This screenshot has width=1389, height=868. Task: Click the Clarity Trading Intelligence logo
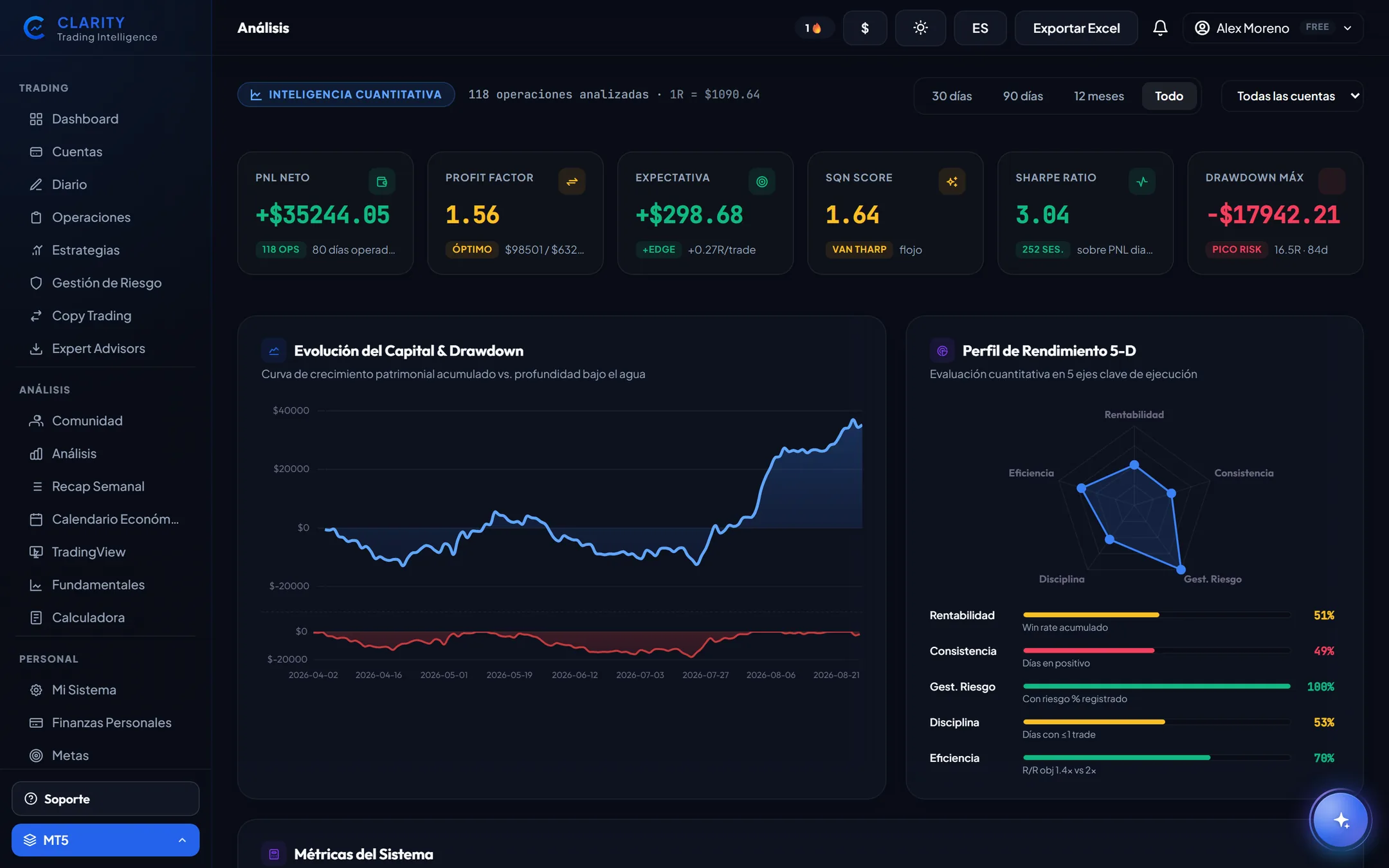click(x=91, y=28)
